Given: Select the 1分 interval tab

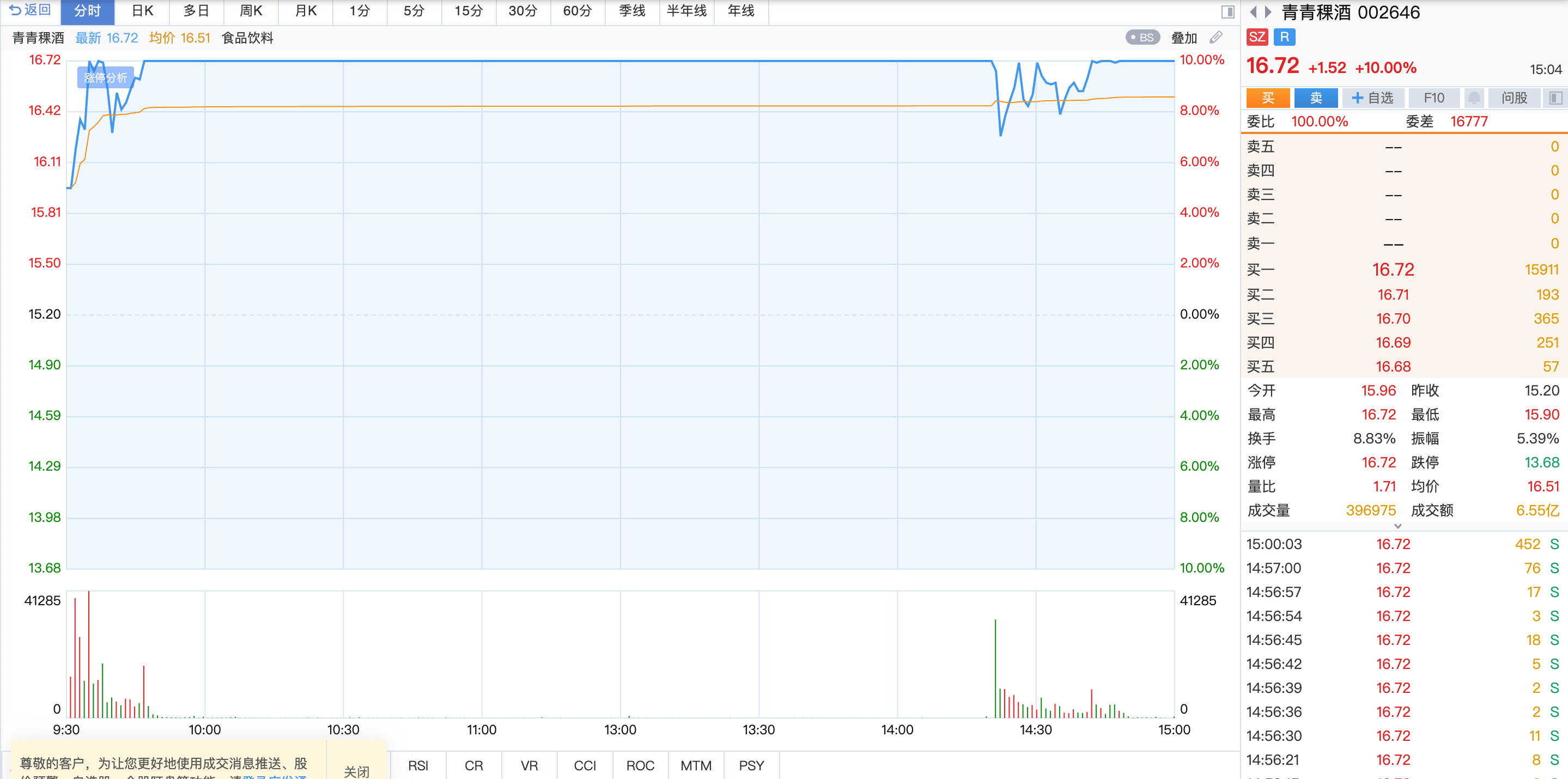Looking at the screenshot, I should tap(360, 11).
